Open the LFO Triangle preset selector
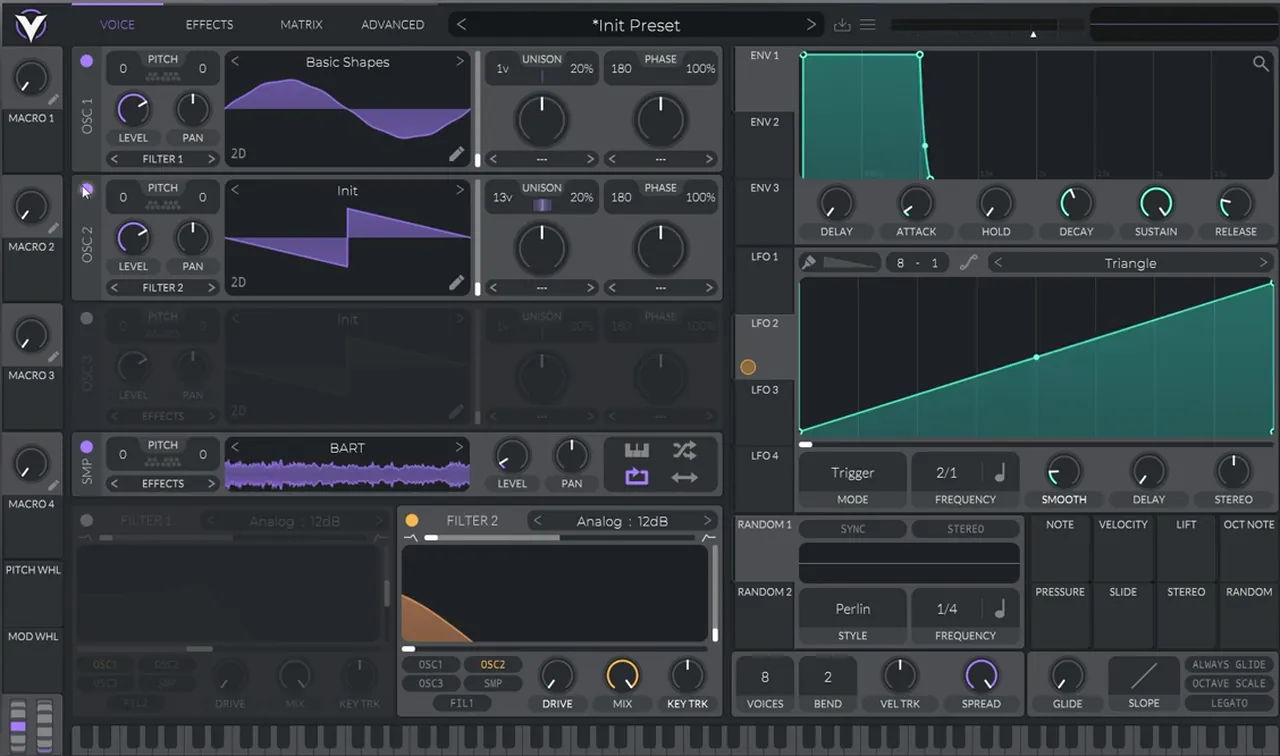This screenshot has width=1280, height=756. (x=1131, y=263)
